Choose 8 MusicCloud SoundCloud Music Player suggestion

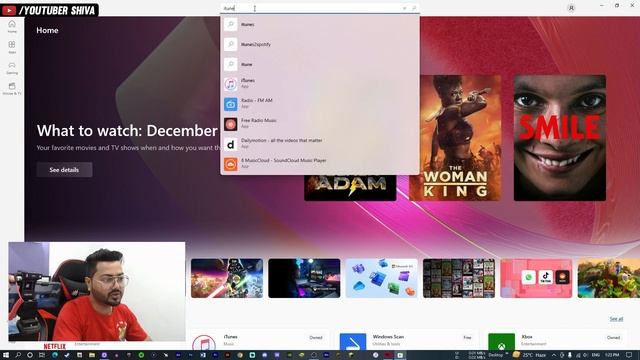320,164
